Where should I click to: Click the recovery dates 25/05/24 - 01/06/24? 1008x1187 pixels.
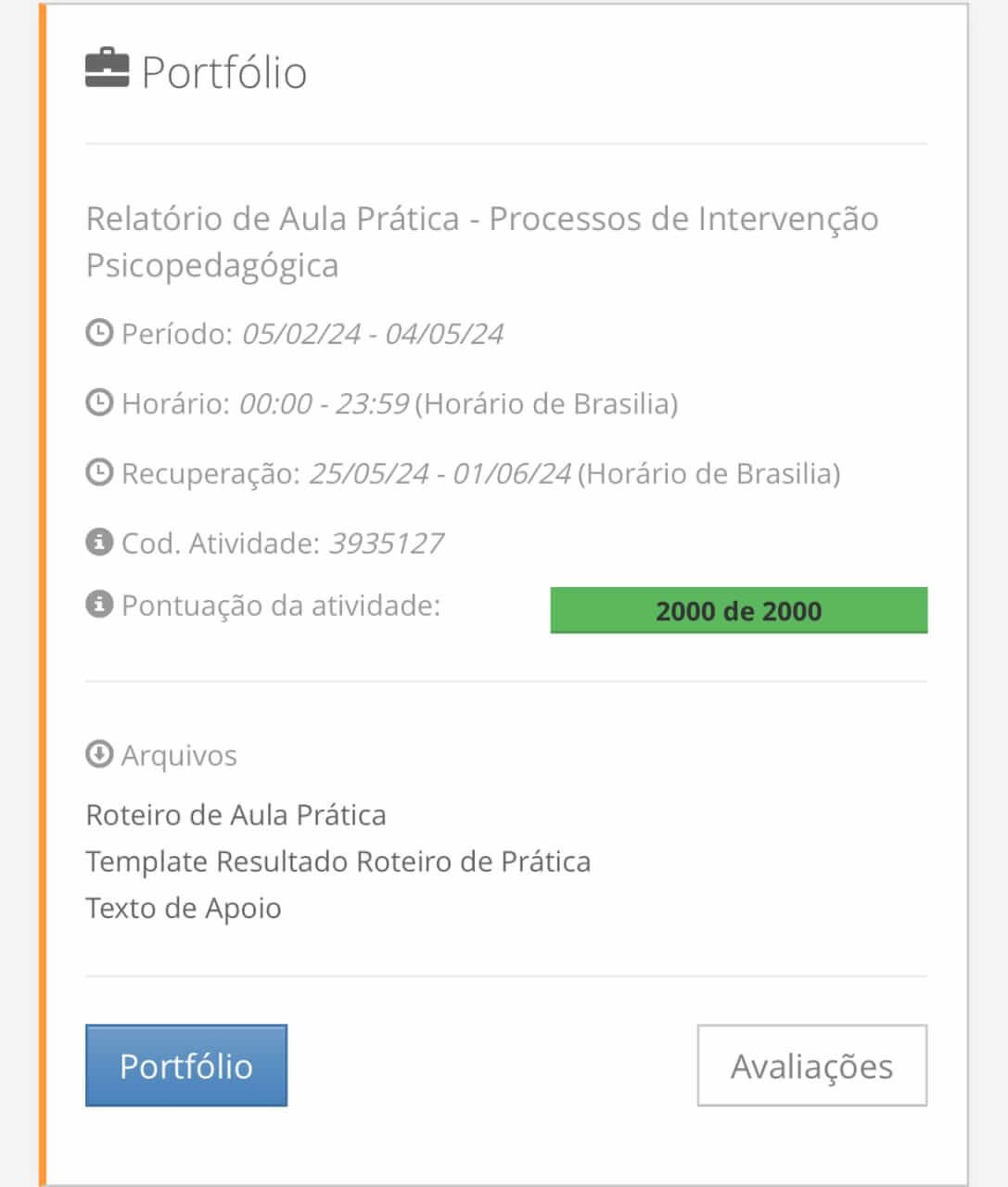click(x=440, y=474)
